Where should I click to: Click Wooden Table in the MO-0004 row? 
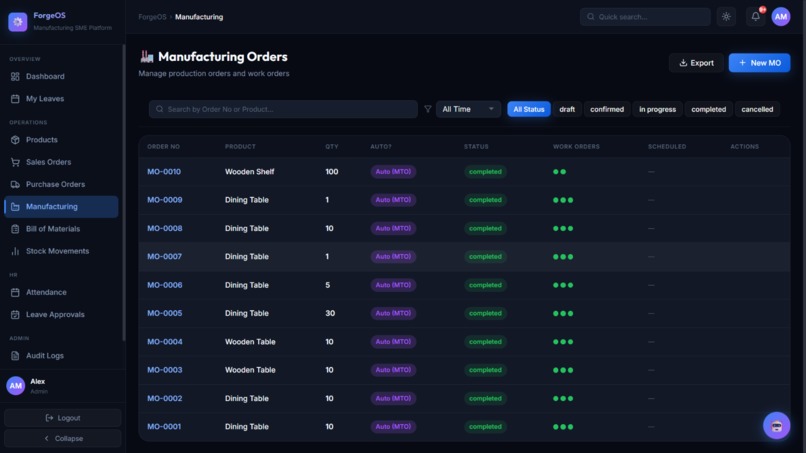tap(250, 342)
